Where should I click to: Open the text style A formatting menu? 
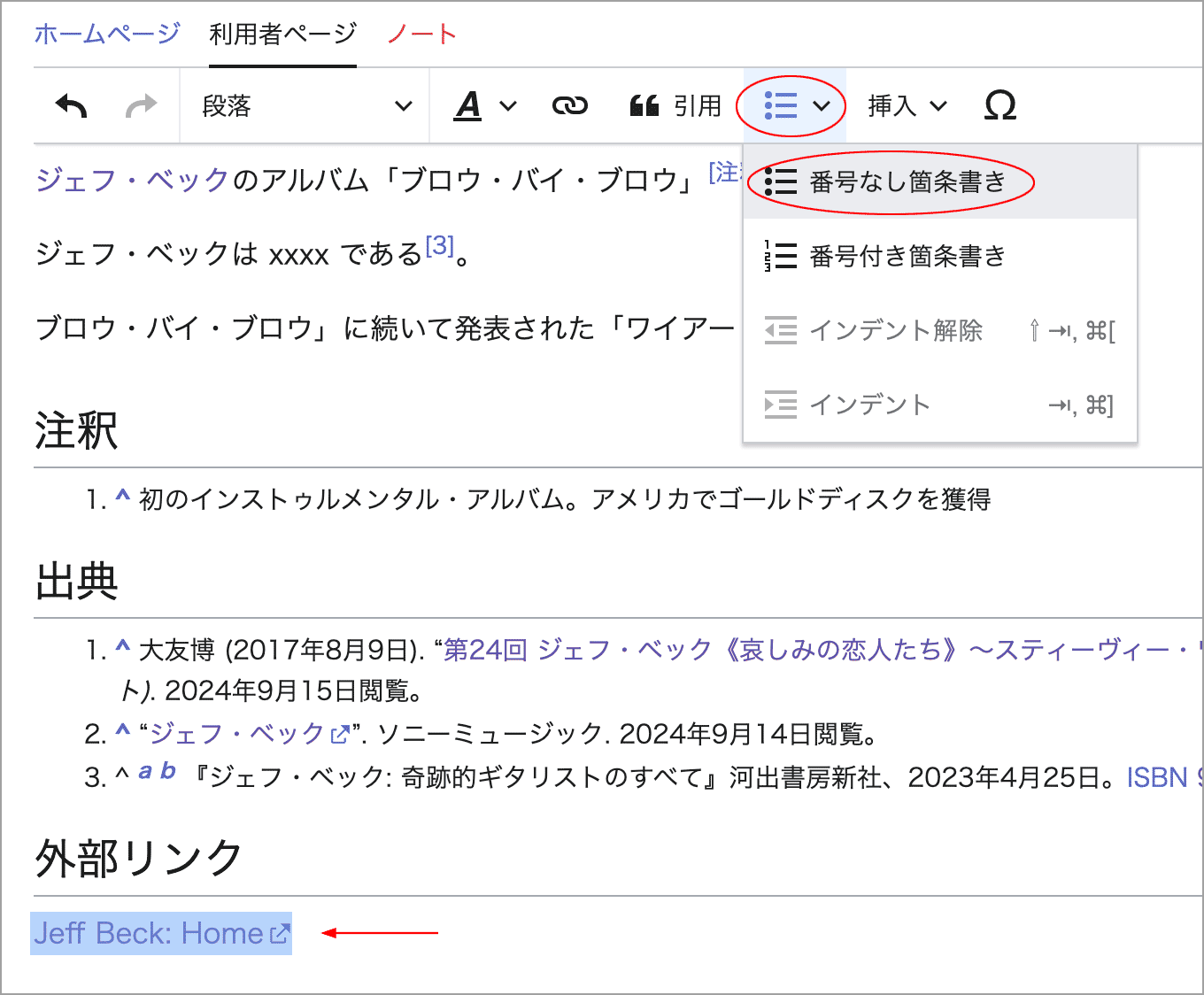tap(484, 106)
